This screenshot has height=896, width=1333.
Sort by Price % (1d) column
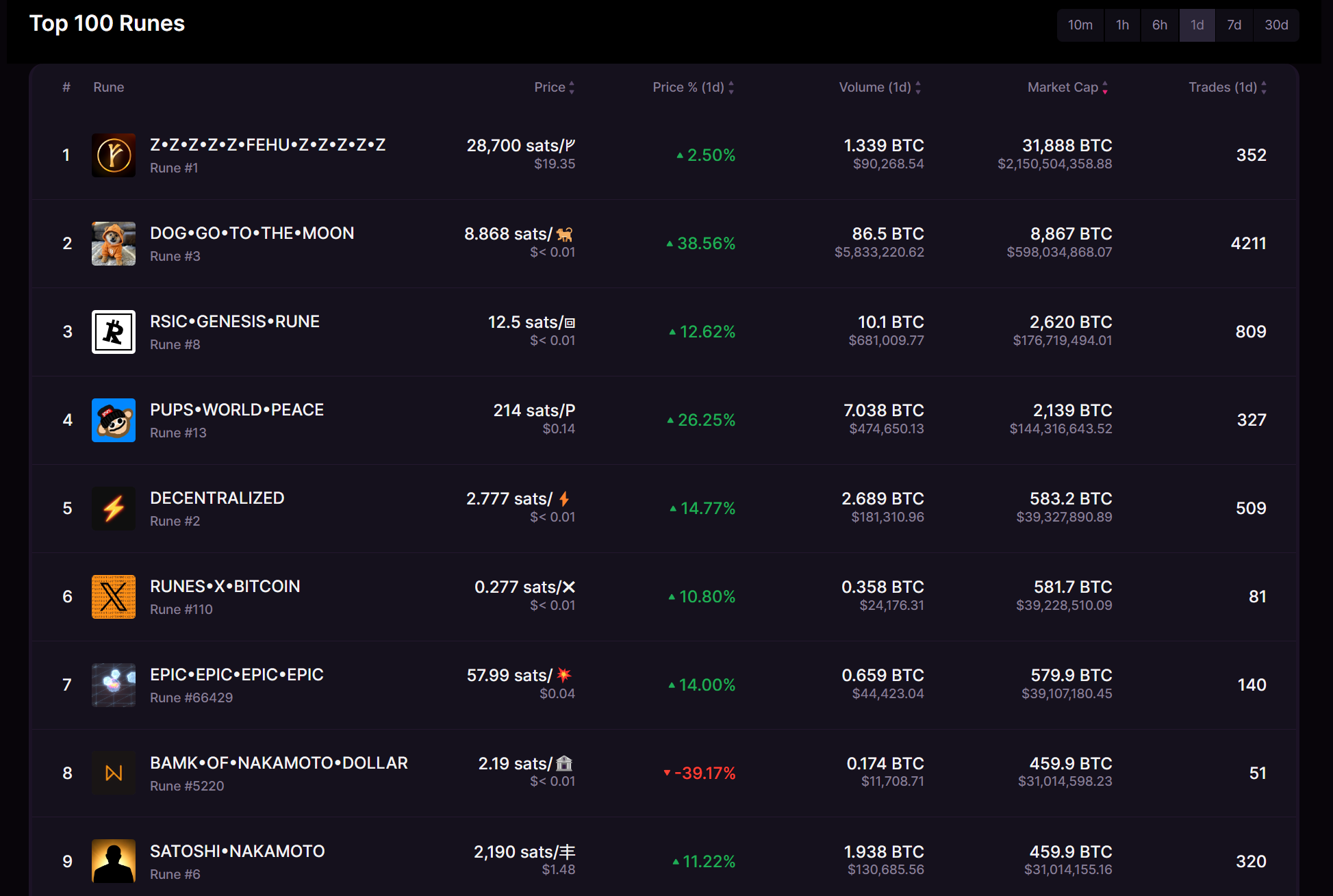(693, 88)
